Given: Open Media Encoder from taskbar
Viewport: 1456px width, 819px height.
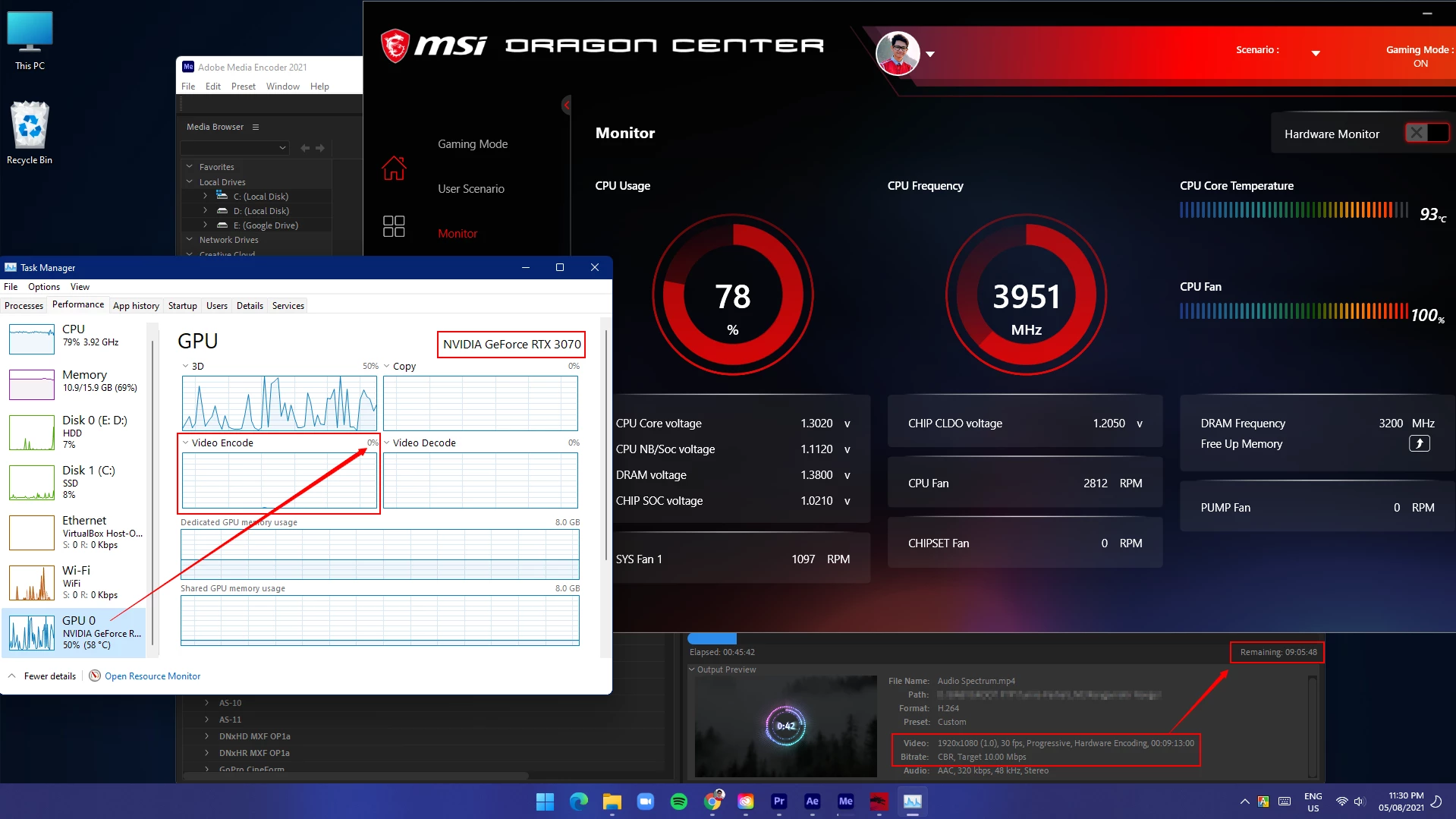Looking at the screenshot, I should [x=845, y=802].
